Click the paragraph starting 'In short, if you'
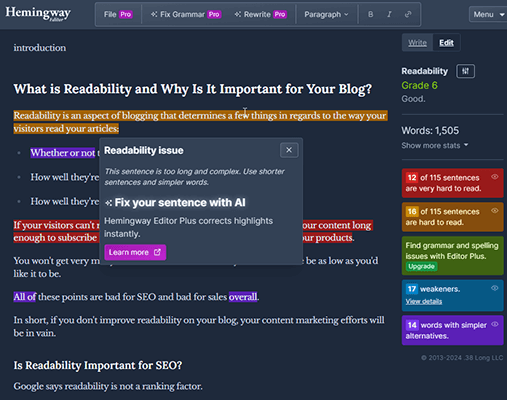 199,326
